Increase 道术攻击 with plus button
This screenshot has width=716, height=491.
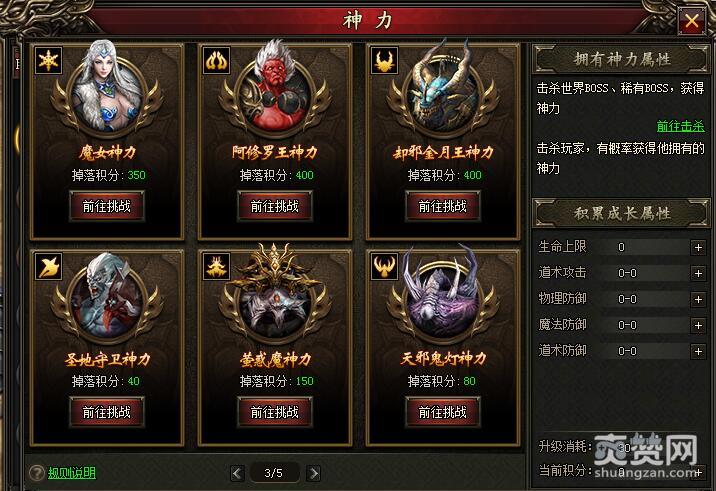(698, 273)
